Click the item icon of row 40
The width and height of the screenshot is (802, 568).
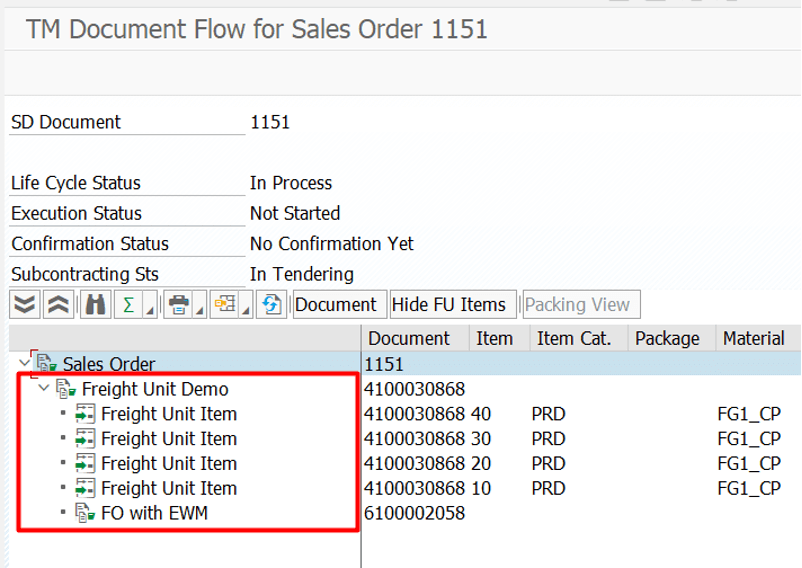[85, 414]
